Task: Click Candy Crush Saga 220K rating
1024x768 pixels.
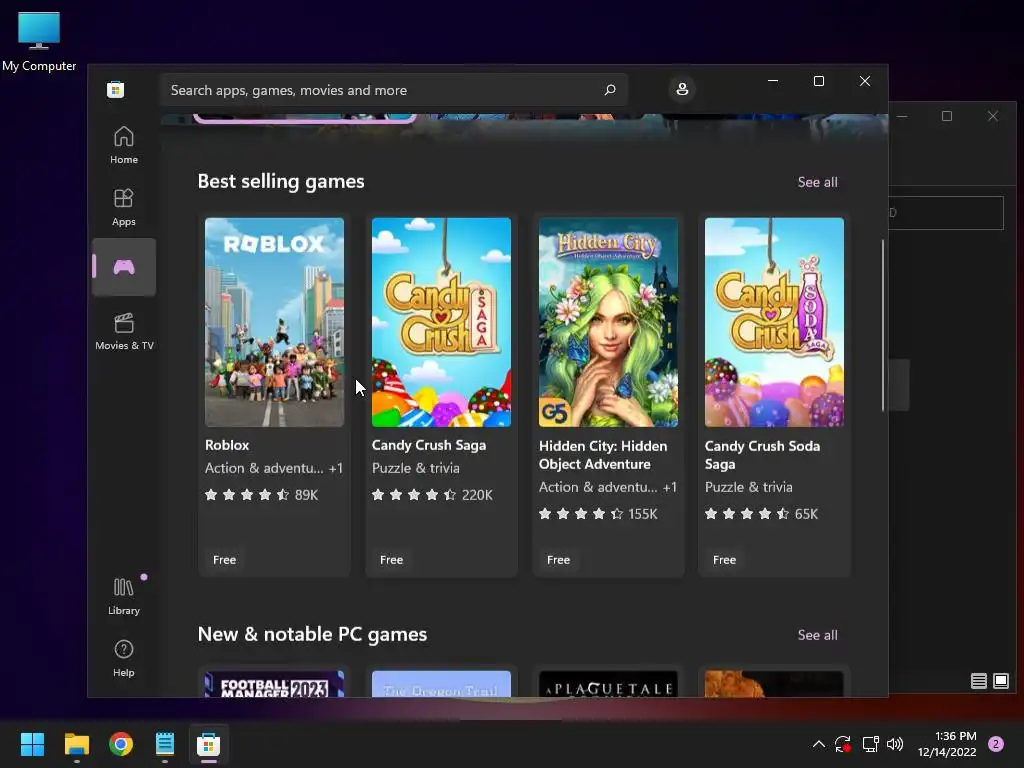Action: click(x=432, y=494)
